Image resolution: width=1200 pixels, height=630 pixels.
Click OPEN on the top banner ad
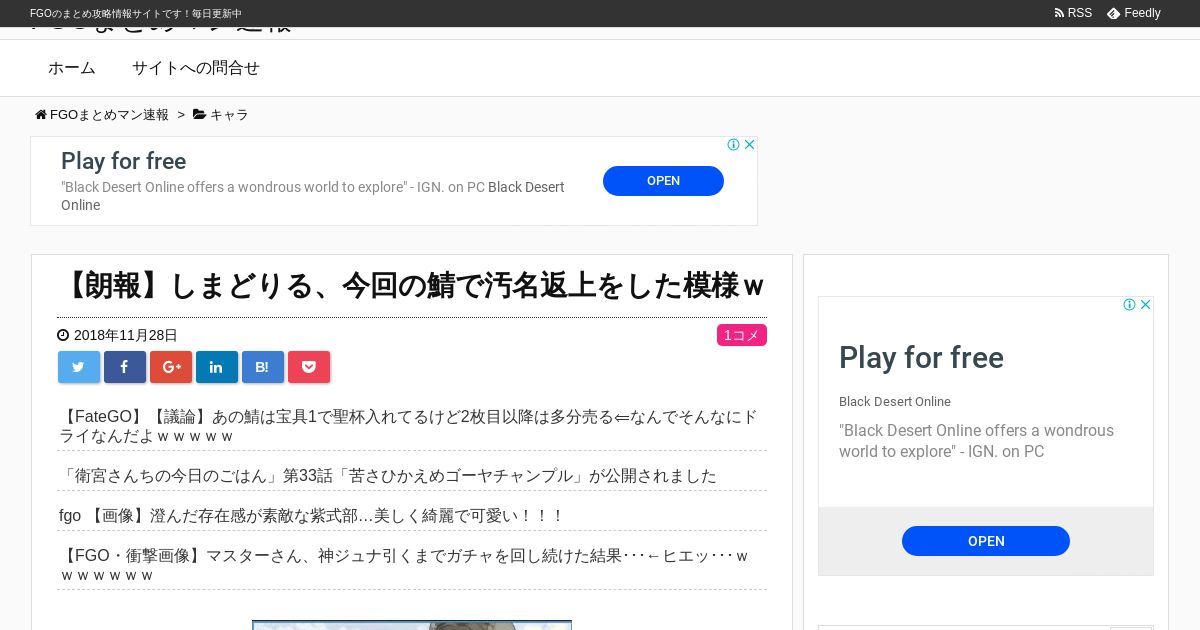coord(663,181)
